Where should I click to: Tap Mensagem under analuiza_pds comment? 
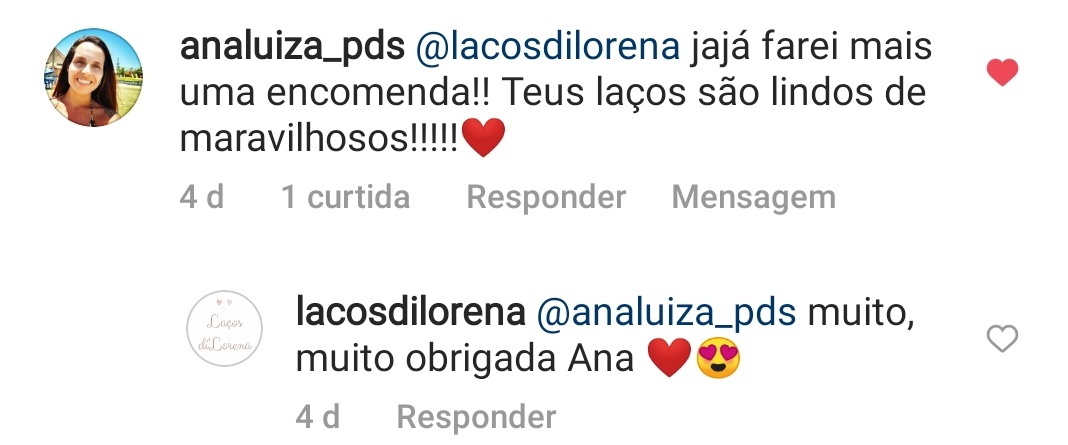tap(753, 198)
